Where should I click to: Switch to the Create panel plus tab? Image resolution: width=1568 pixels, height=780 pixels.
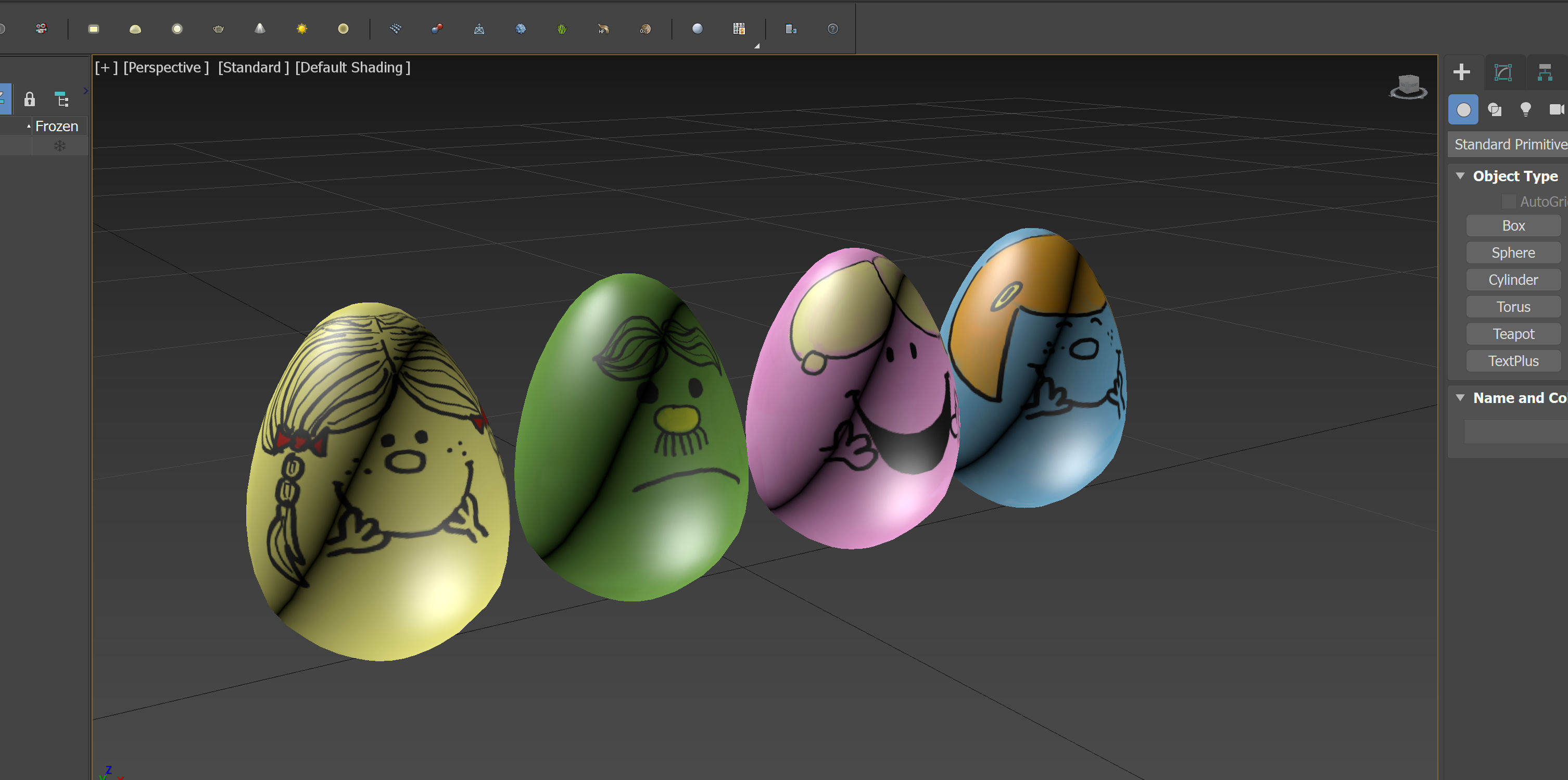[x=1461, y=72]
